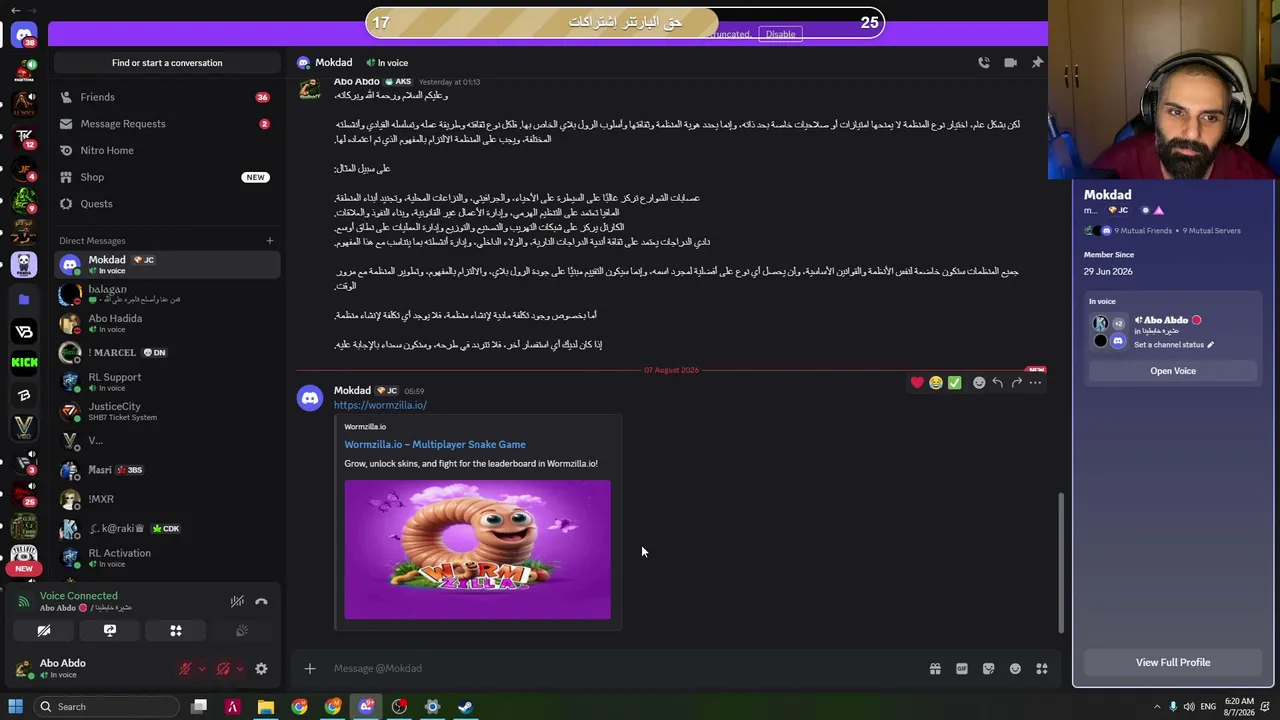This screenshot has height=720, width=1280.
Task: Expand microphone input options arrow
Action: point(201,669)
